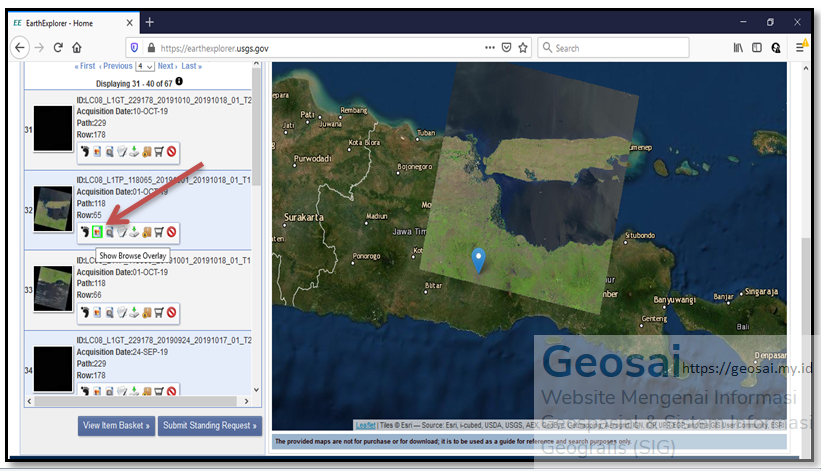The height and width of the screenshot is (471, 821).
Task: Exclude result 31 from results
Action: tap(171, 152)
